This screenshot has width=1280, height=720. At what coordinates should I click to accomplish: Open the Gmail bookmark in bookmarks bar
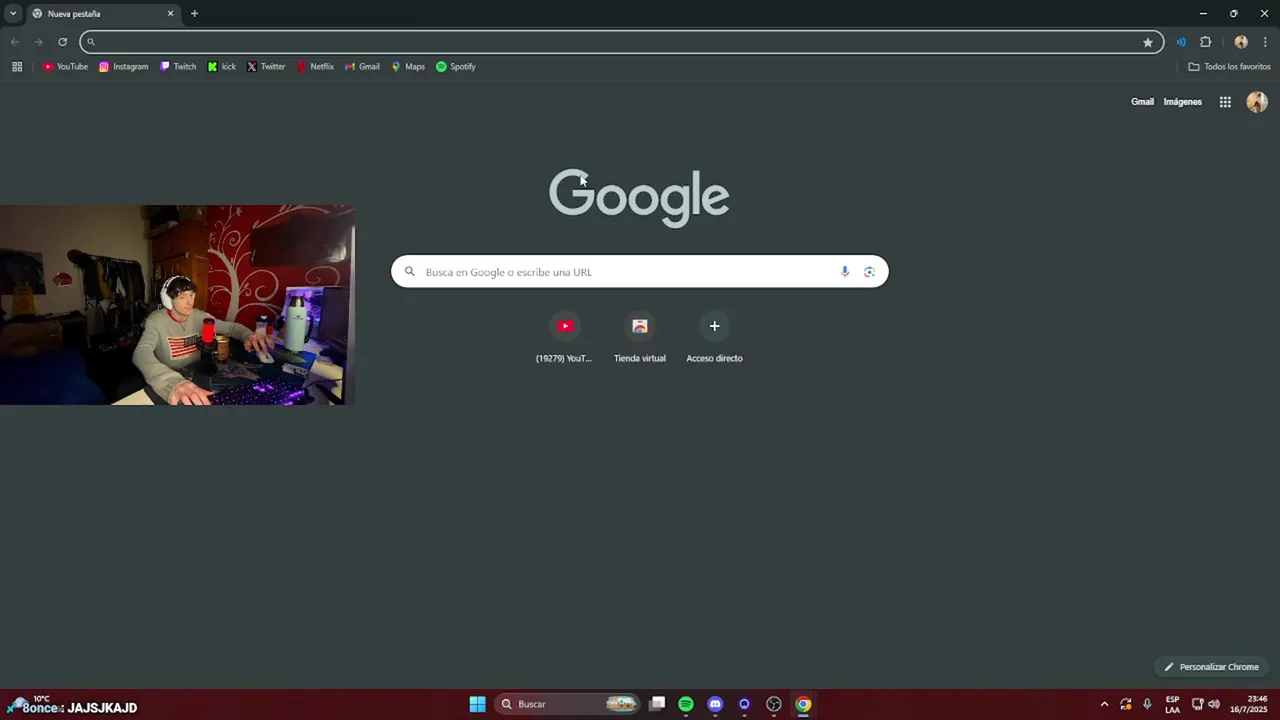point(362,67)
